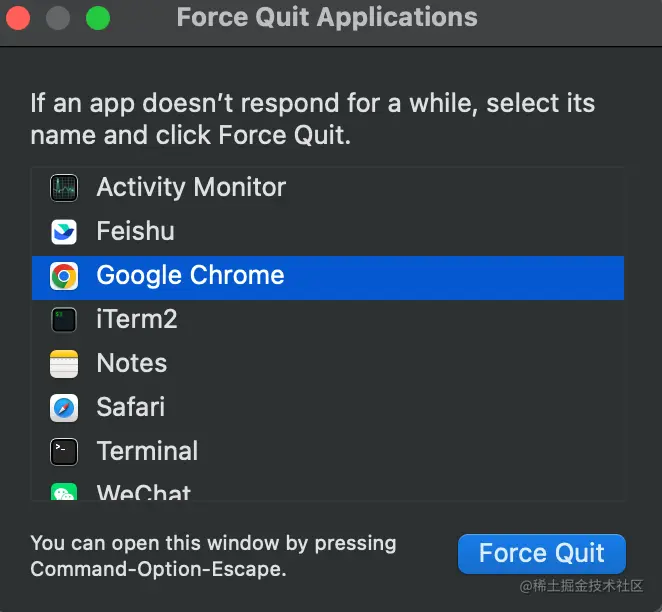Click the blue Force Quit button
This screenshot has width=662, height=612.
point(542,554)
